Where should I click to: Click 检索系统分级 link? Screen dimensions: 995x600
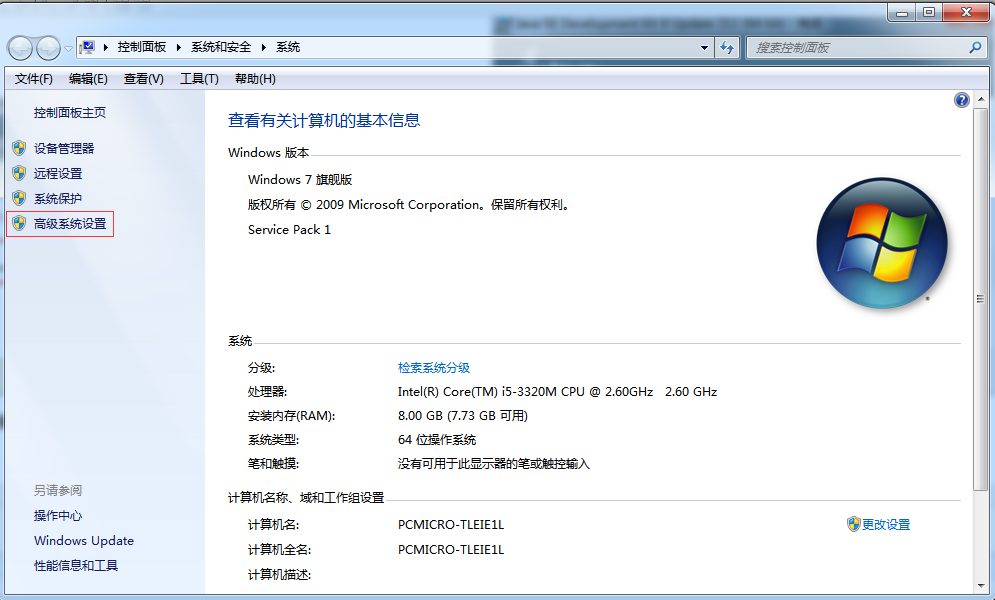point(433,367)
